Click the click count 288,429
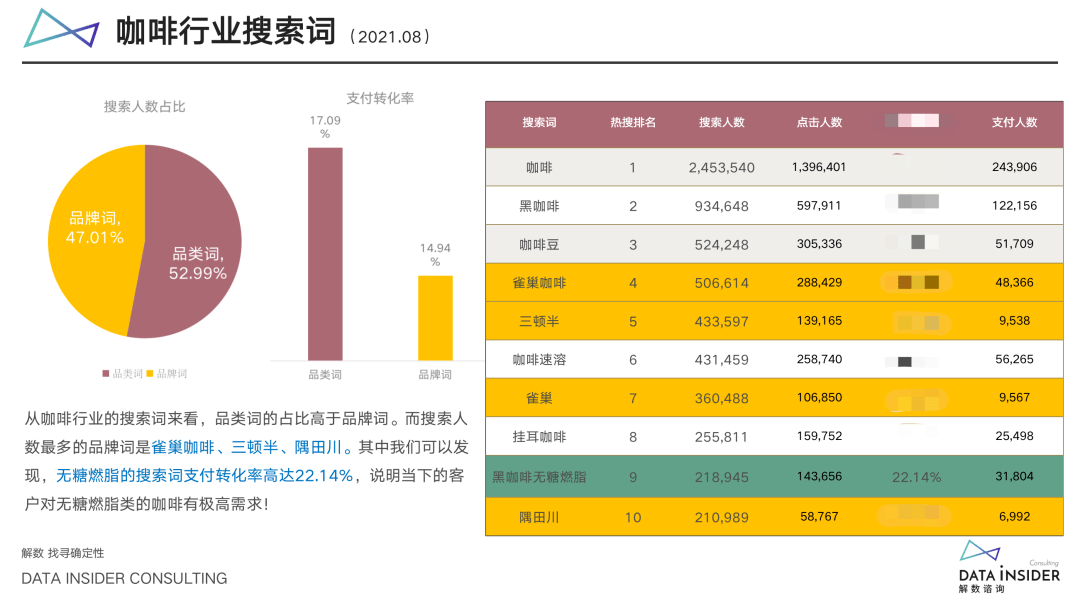The height and width of the screenshot is (601, 1080). [819, 282]
